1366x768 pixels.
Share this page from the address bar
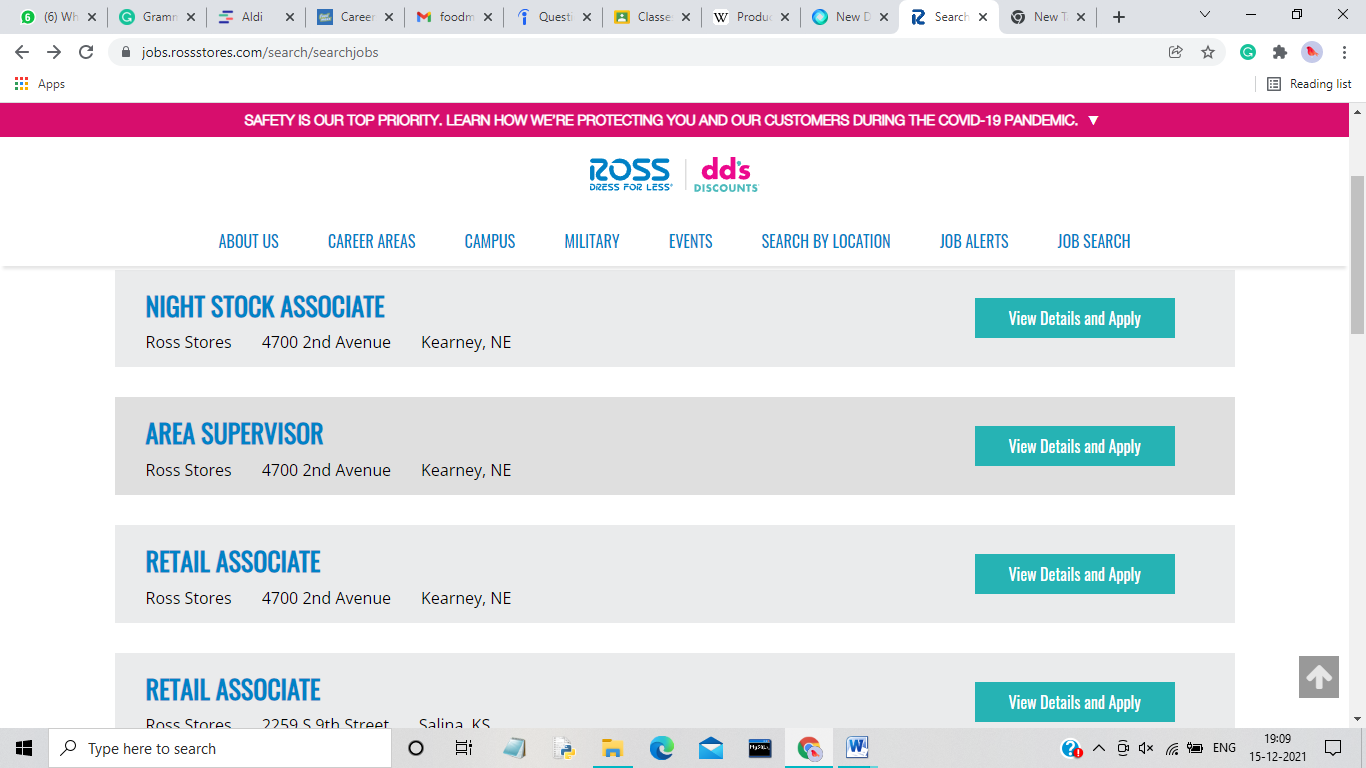(1176, 52)
